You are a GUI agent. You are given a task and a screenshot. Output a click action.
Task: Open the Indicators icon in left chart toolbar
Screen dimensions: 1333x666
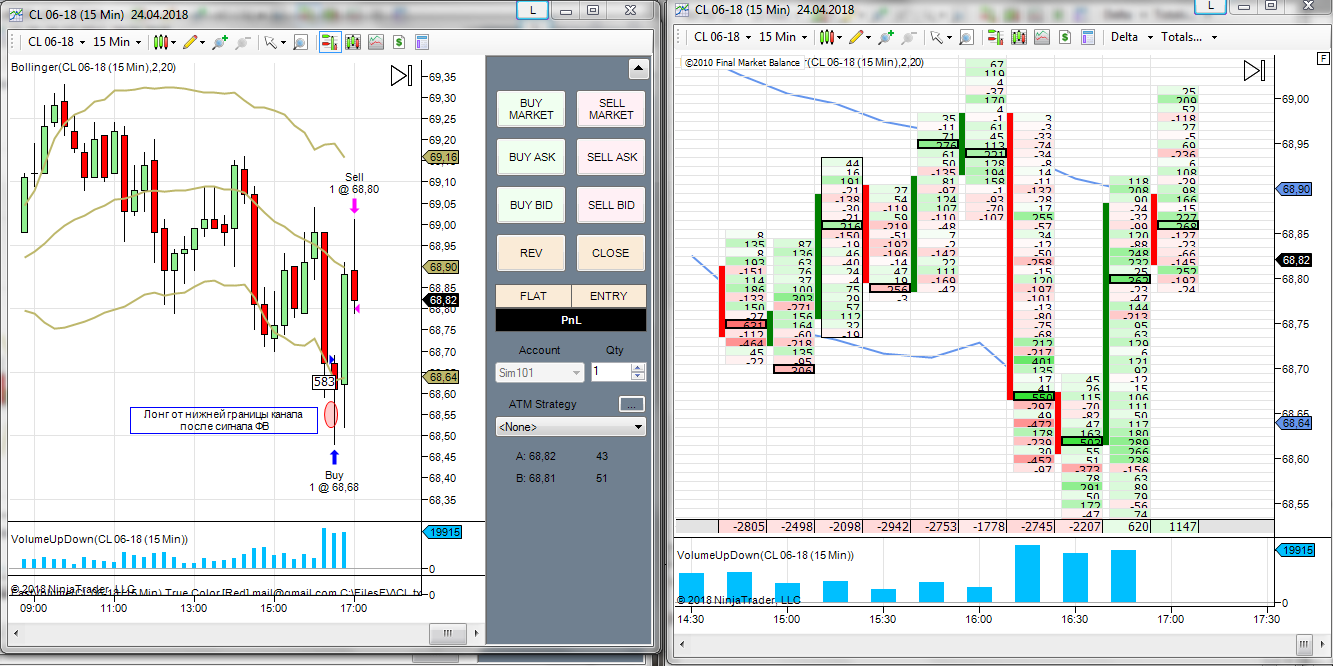376,42
